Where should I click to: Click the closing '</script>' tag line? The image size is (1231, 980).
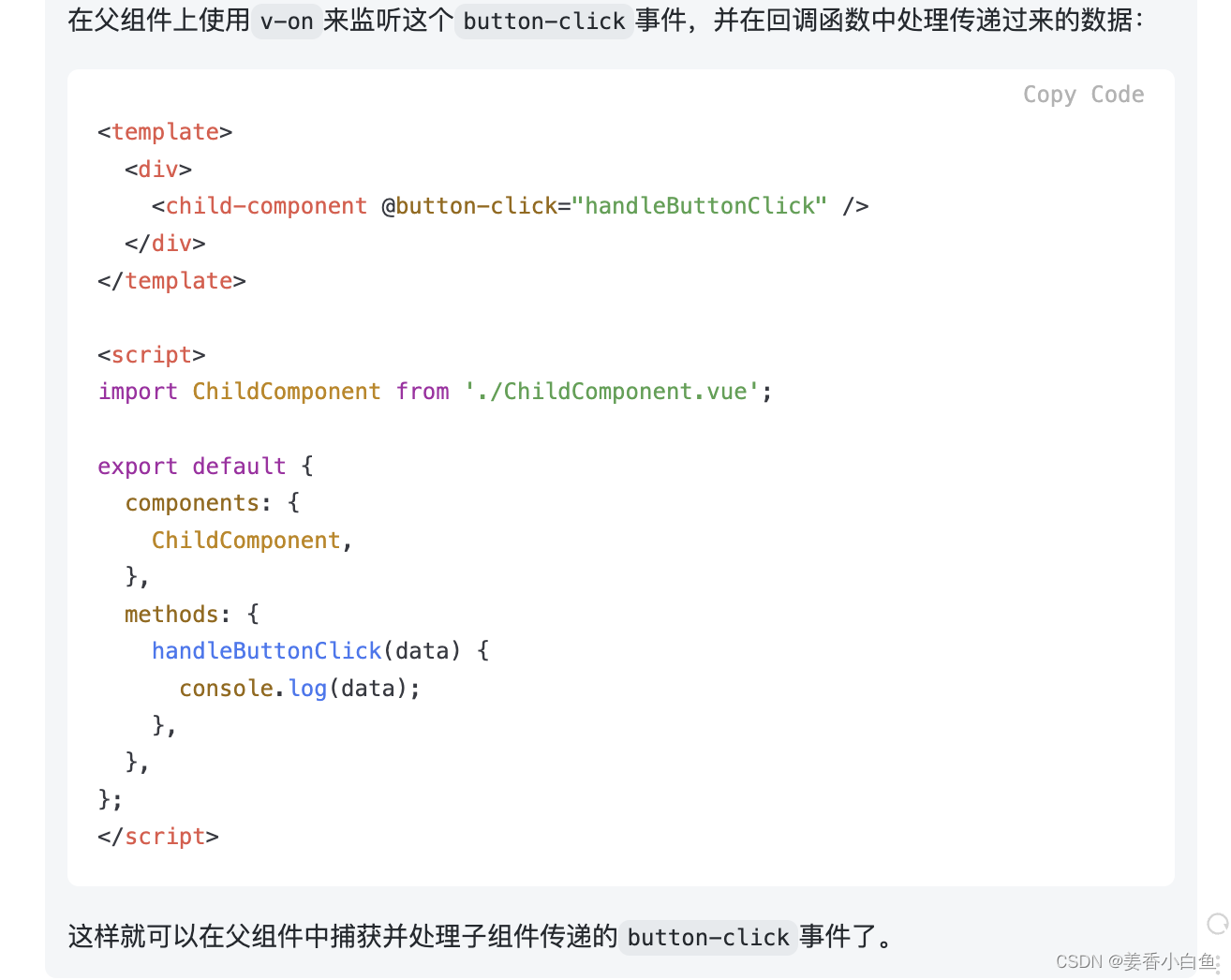pyautogui.click(x=158, y=837)
